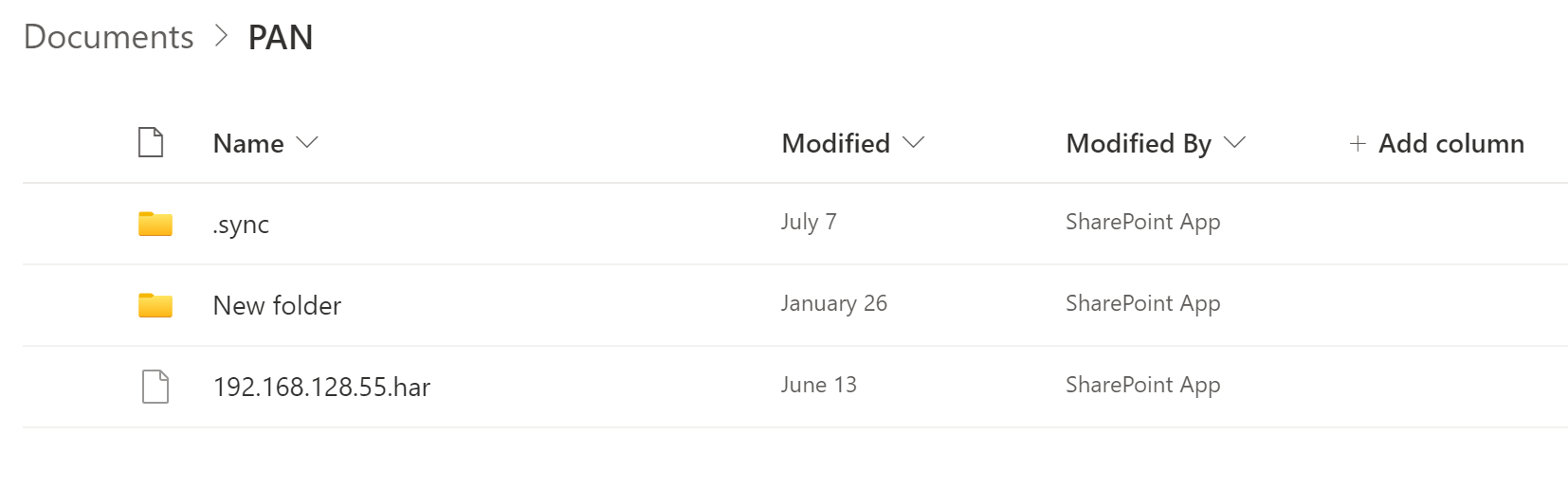The height and width of the screenshot is (488, 1568).
Task: Click the file type column header icon
Action: [x=151, y=143]
